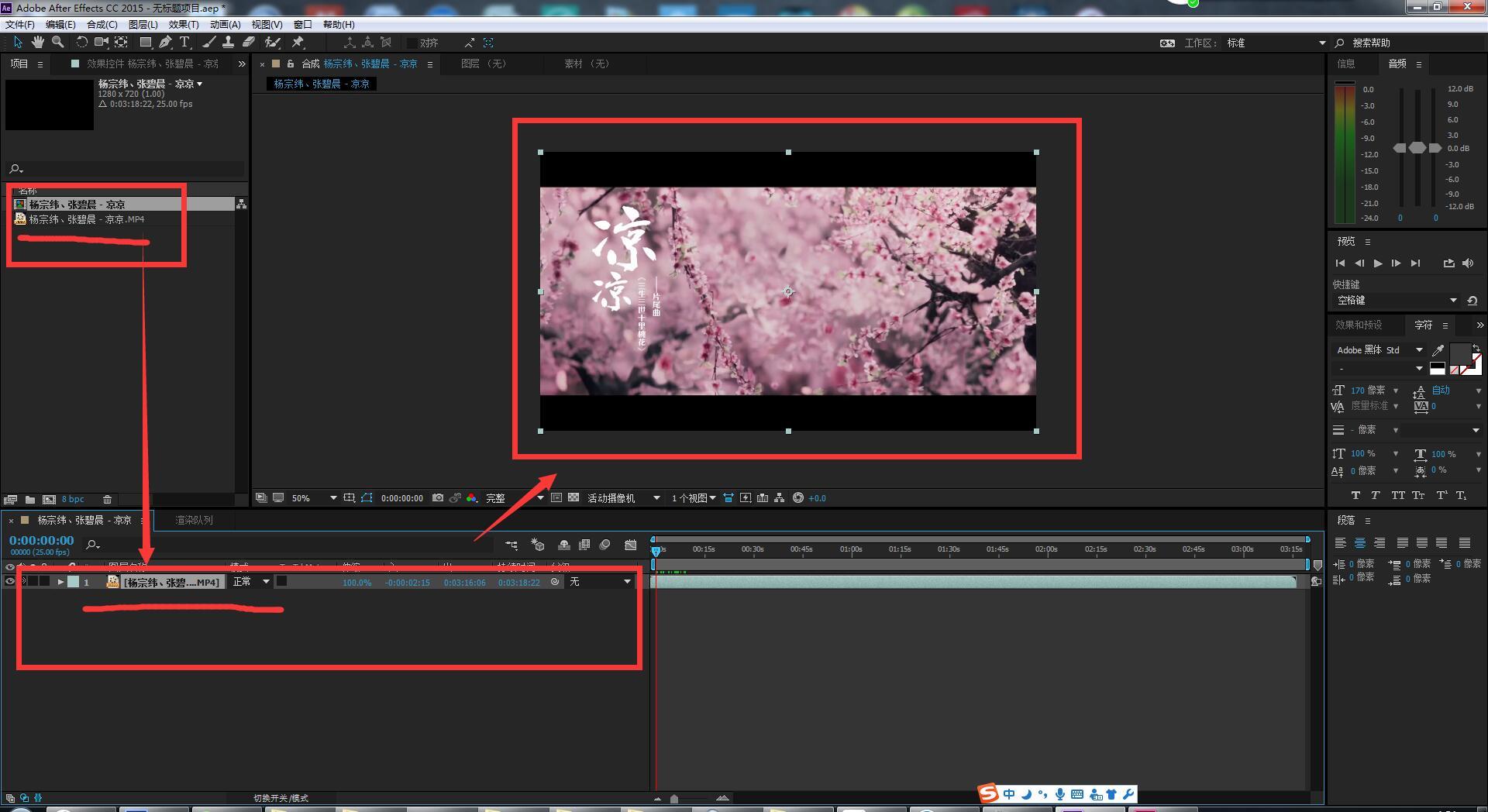The width and height of the screenshot is (1488, 812).
Task: Click the 切换开关/模式 button
Action: pos(281,798)
